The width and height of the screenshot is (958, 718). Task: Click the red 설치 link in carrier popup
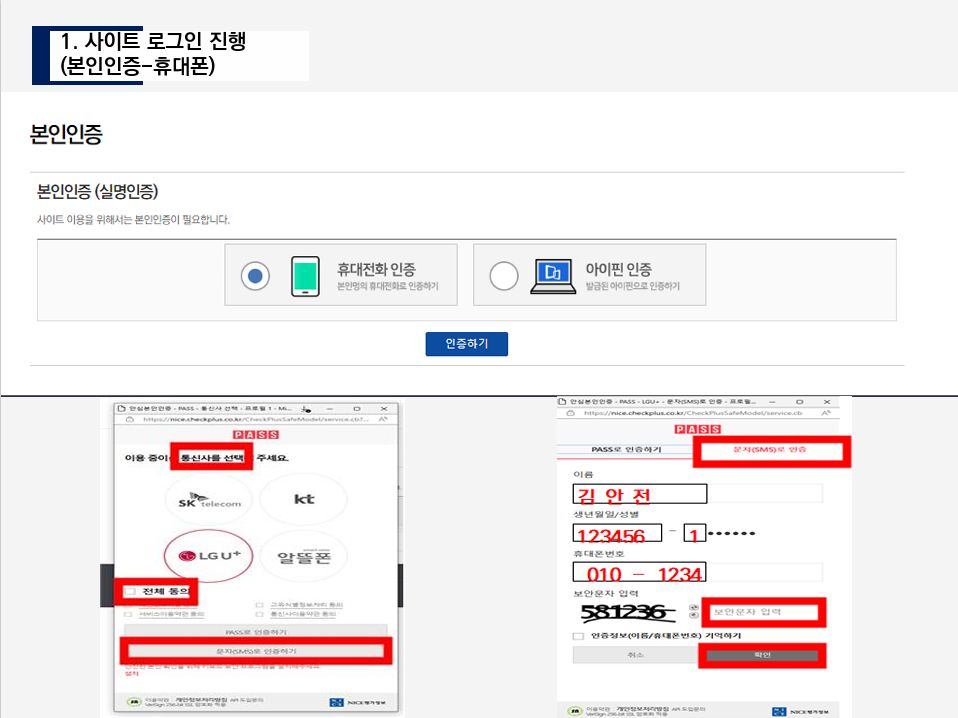click(x=131, y=673)
